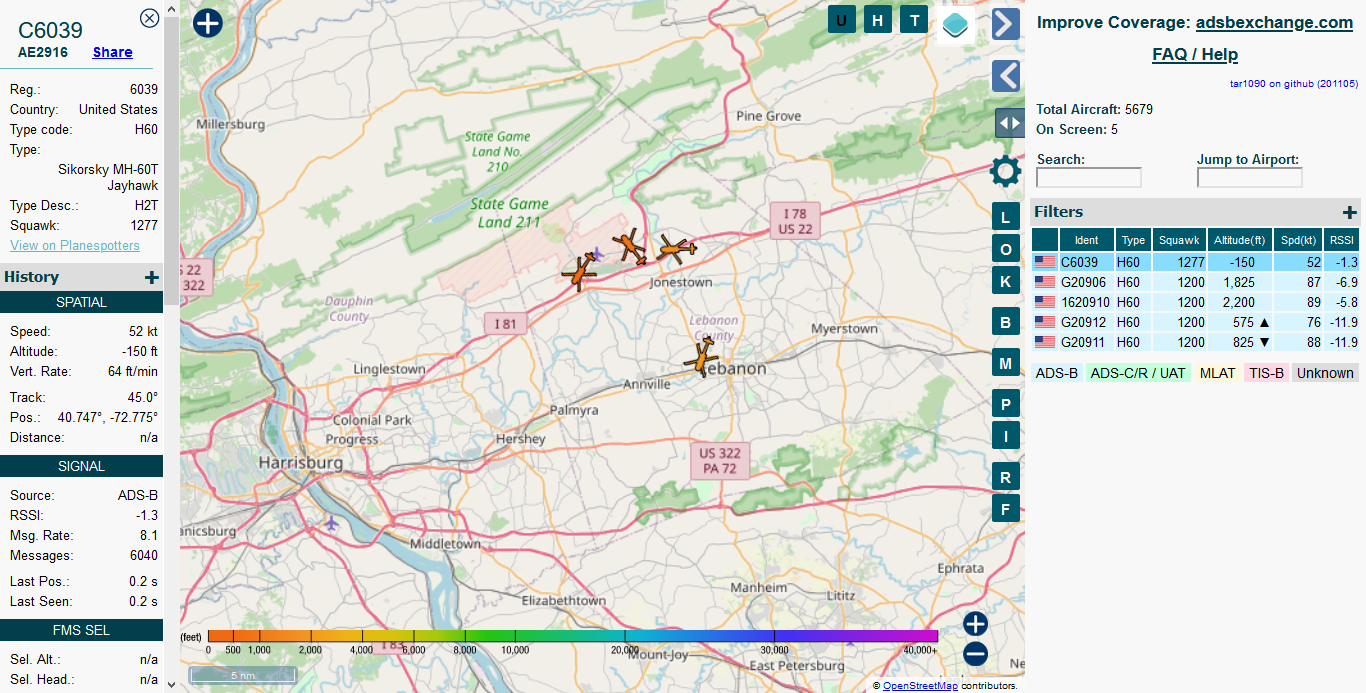This screenshot has width=1366, height=693.
Task: Toggle the K map option button
Action: 1006,281
